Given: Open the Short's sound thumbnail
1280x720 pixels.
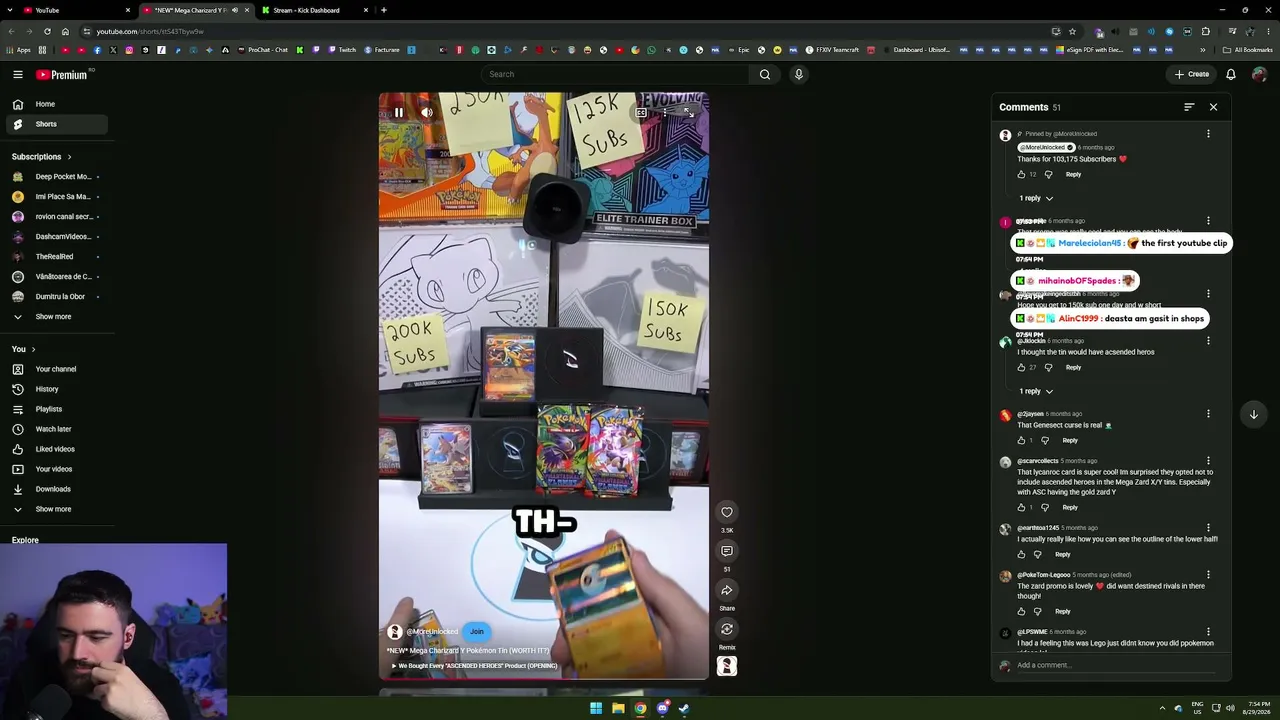Looking at the screenshot, I should click(727, 666).
